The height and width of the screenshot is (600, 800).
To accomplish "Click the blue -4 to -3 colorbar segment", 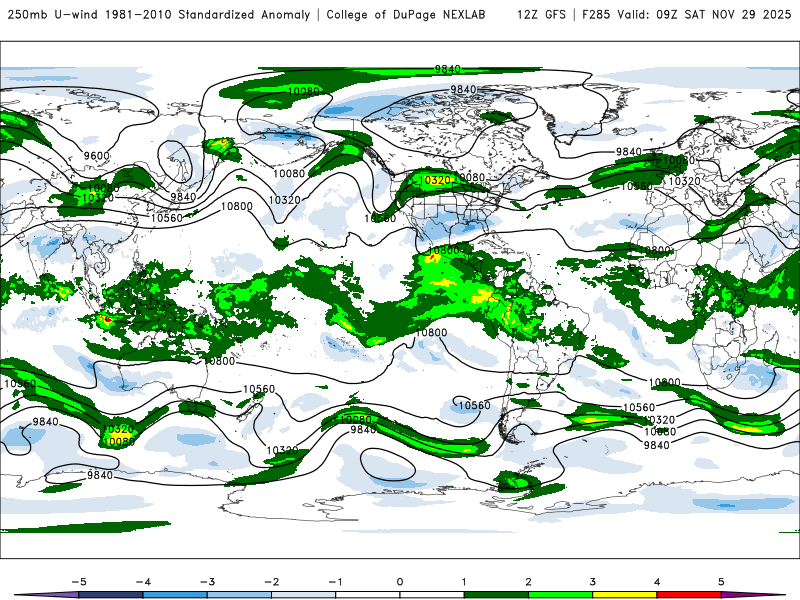I will (175, 595).
